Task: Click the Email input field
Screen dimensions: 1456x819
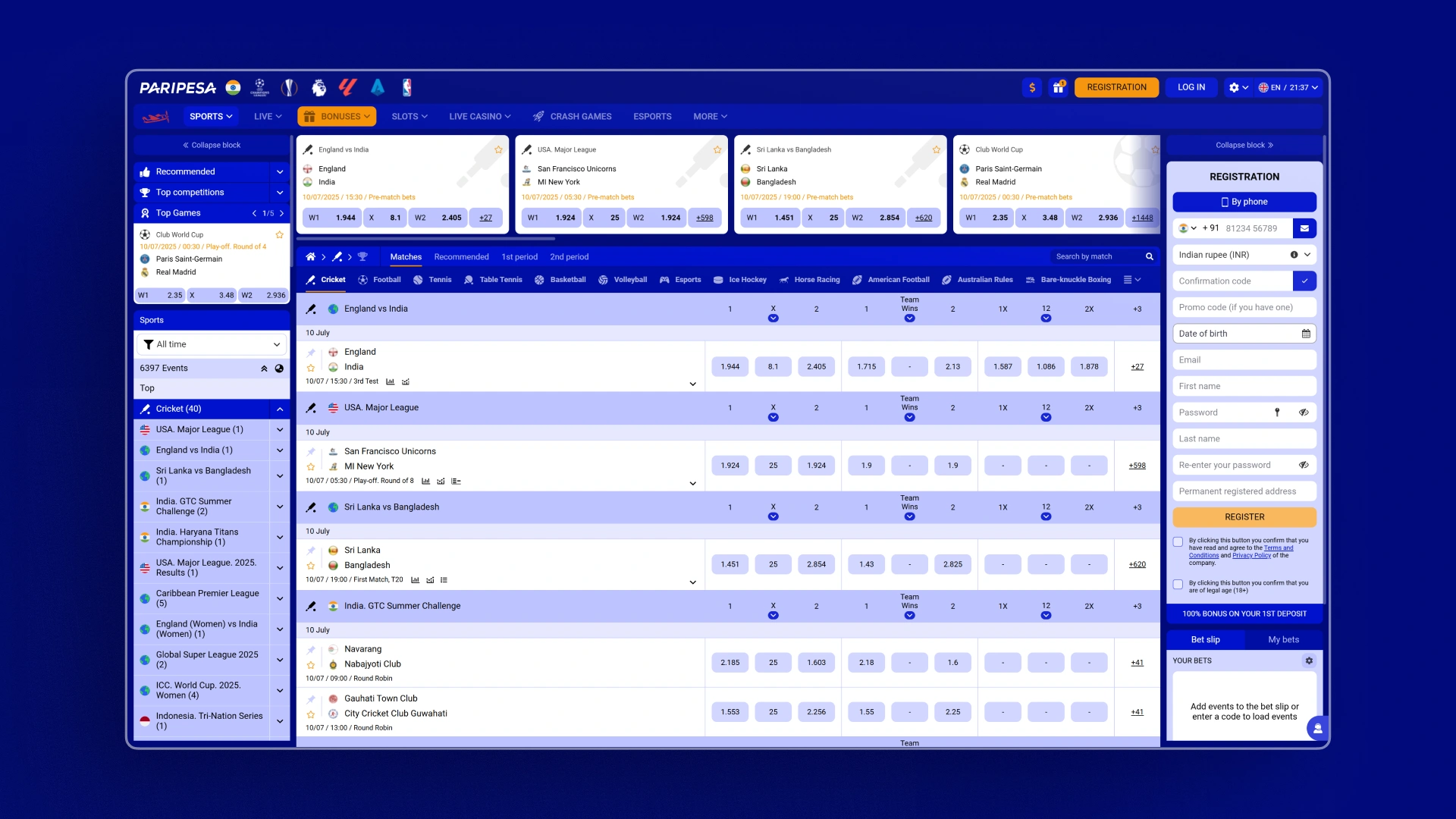Action: (1244, 360)
